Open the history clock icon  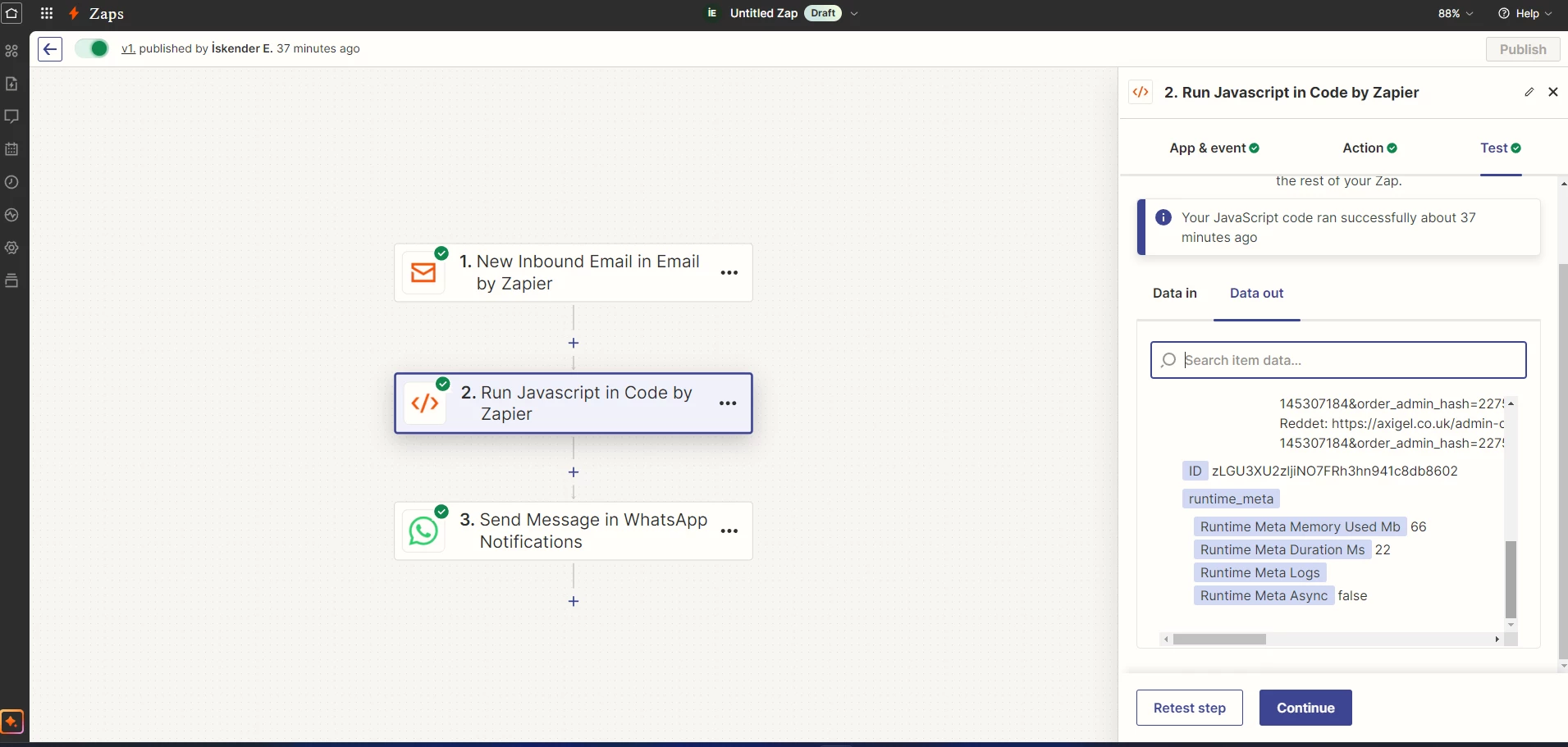coord(11,182)
